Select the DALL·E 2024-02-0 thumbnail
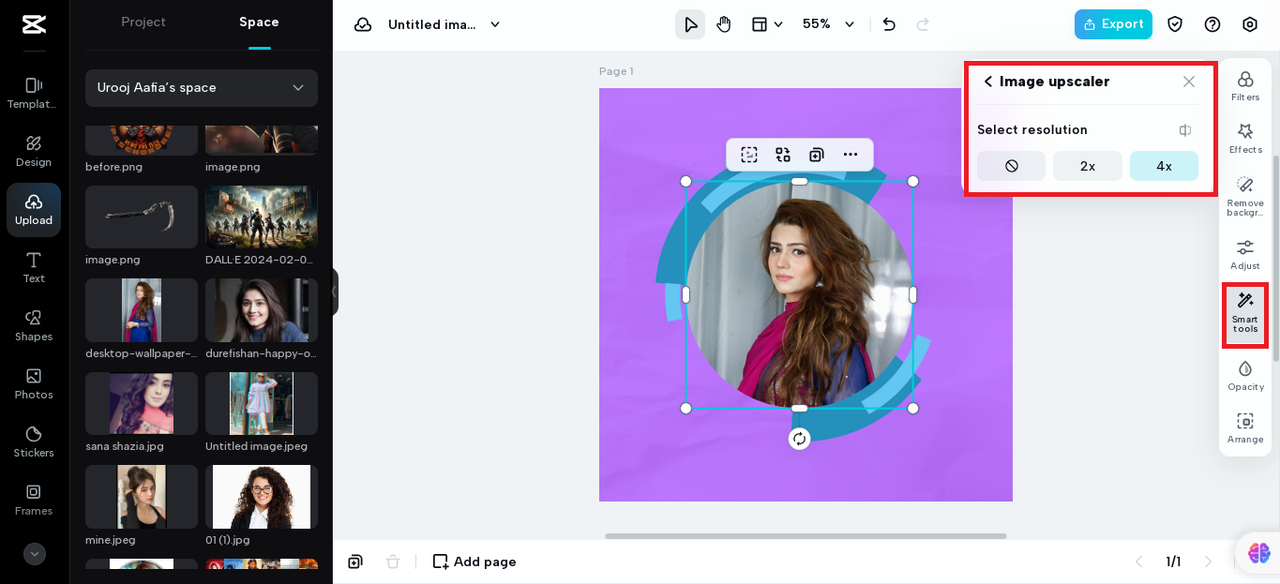Screen dimensions: 1280x584 261,217
